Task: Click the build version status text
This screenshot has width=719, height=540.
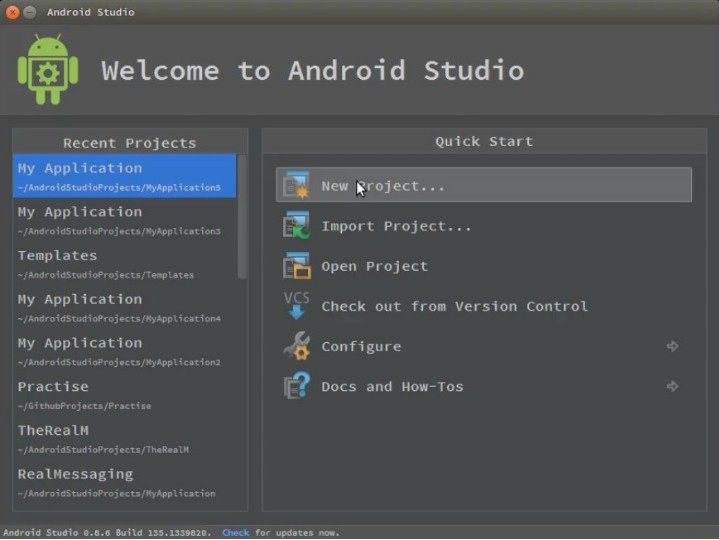Action: (107, 533)
